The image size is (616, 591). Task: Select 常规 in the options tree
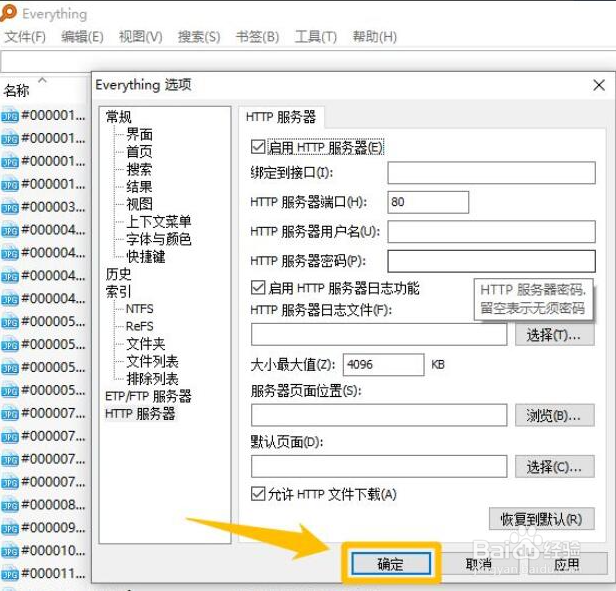[x=118, y=117]
